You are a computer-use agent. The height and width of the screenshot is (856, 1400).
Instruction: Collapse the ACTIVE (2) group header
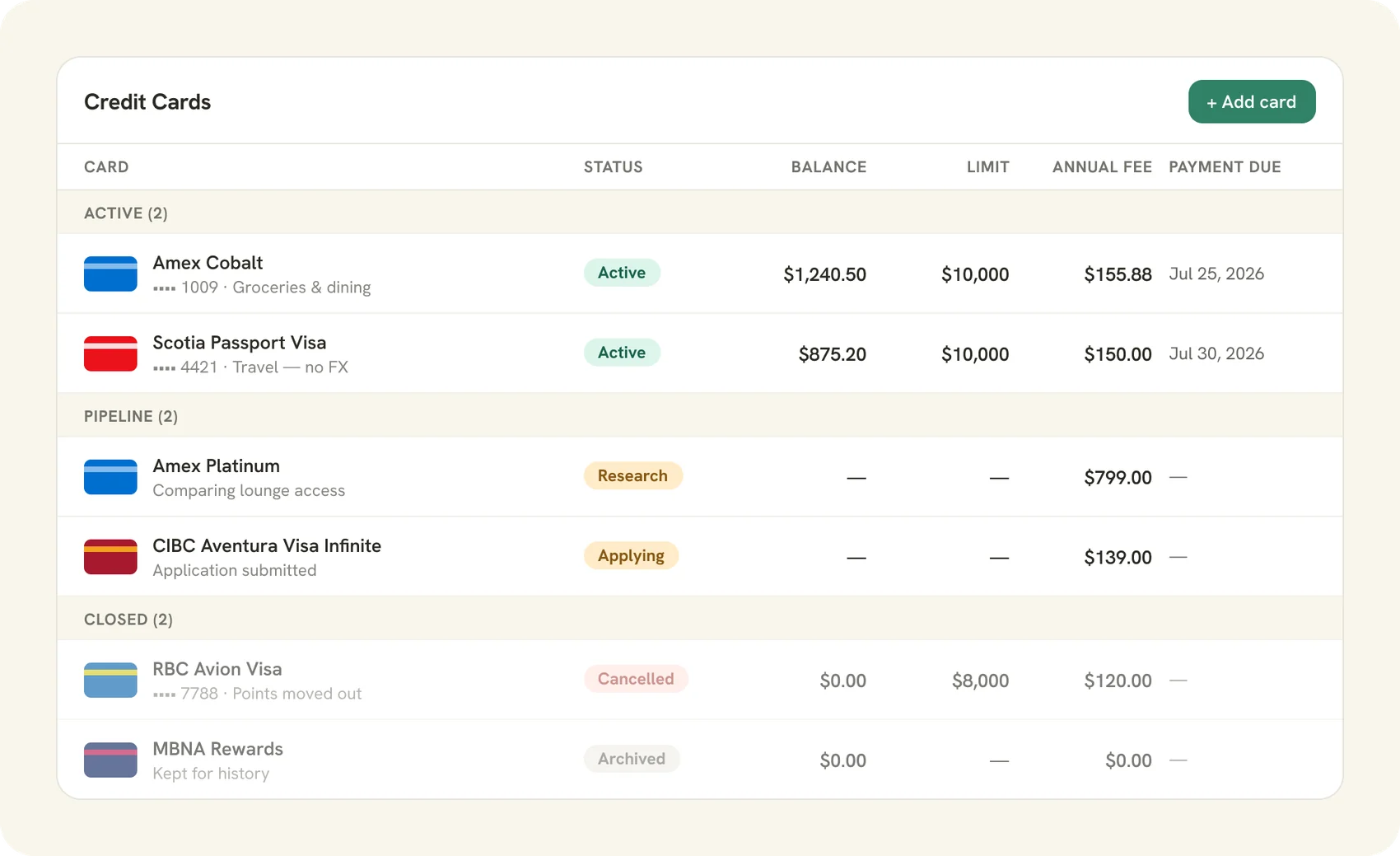(x=700, y=213)
